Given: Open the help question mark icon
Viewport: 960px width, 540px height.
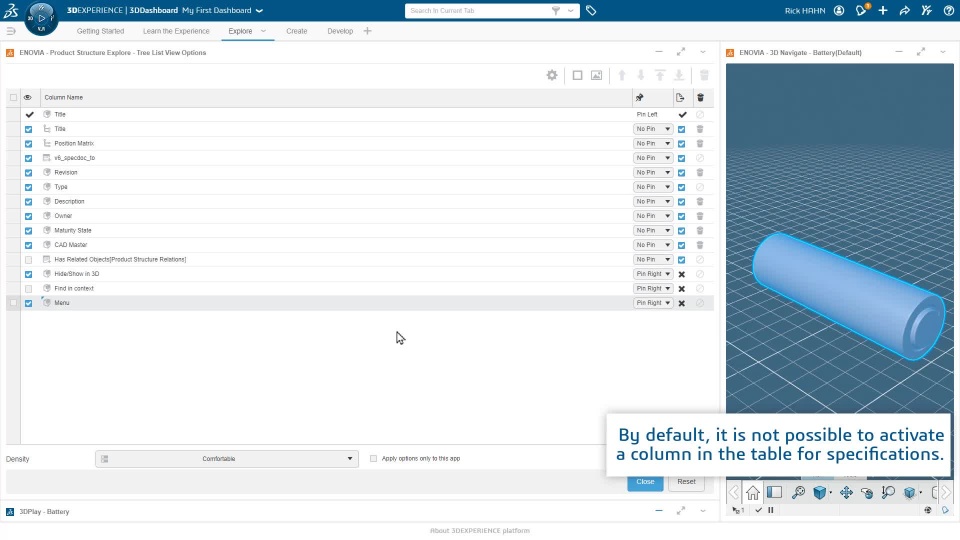Looking at the screenshot, I should (948, 10).
